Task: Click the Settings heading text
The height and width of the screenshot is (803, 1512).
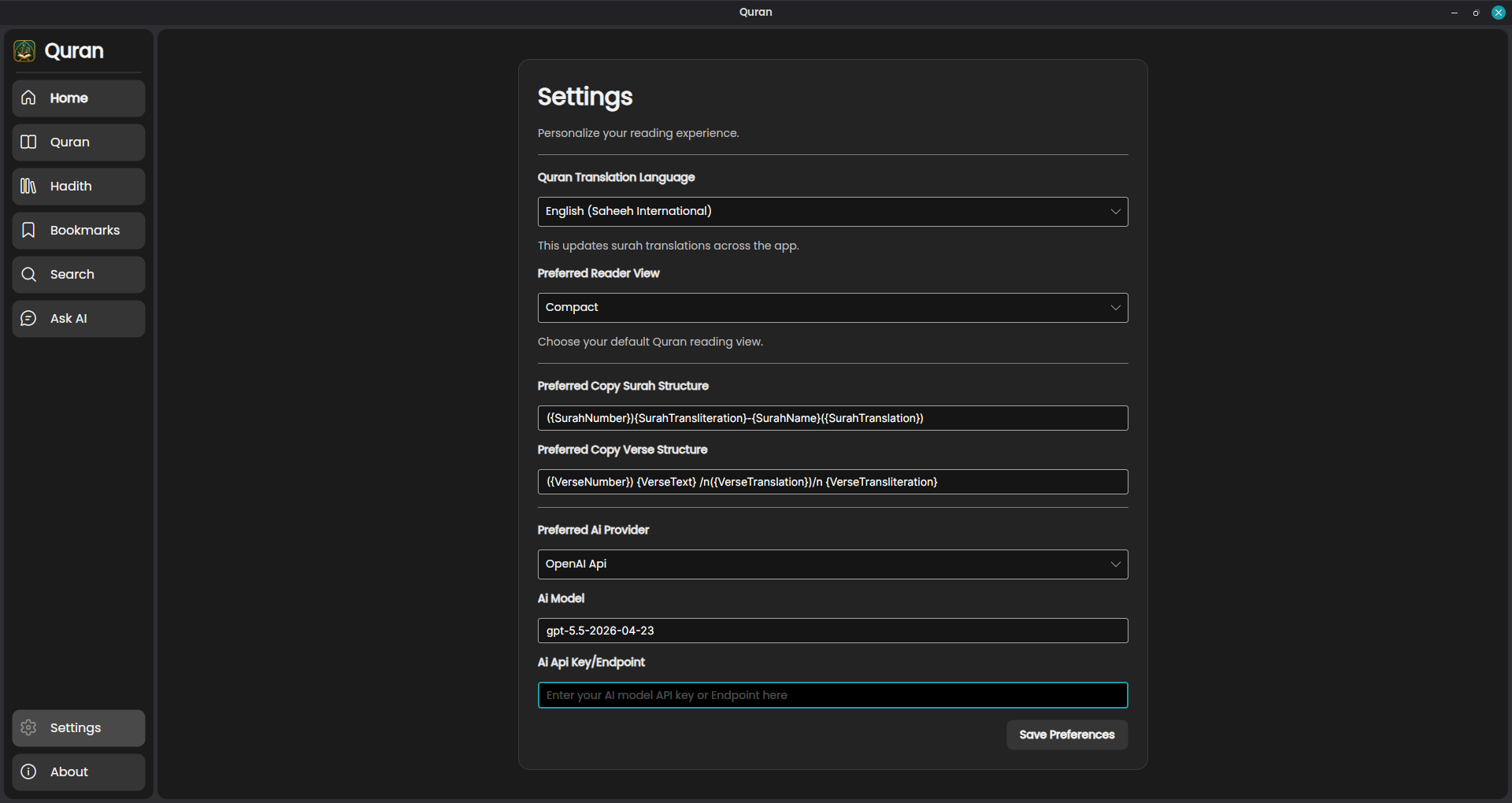Action: click(585, 97)
